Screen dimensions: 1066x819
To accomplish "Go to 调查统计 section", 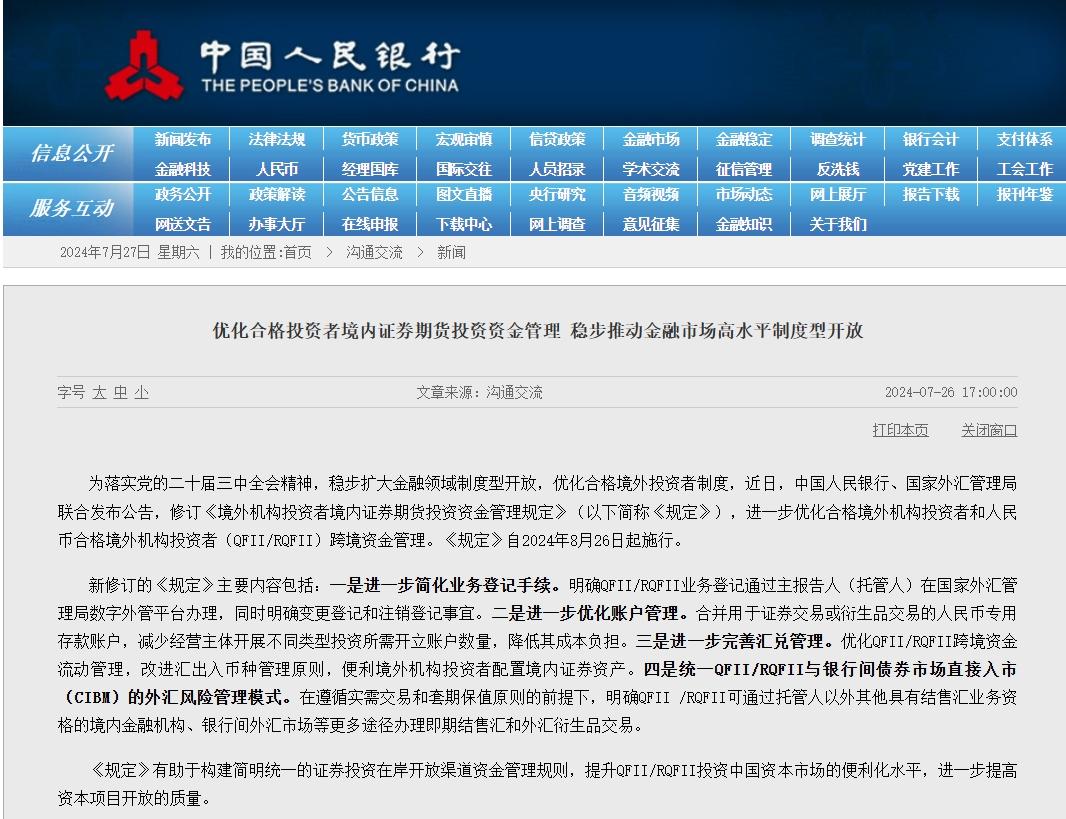I will click(x=838, y=139).
